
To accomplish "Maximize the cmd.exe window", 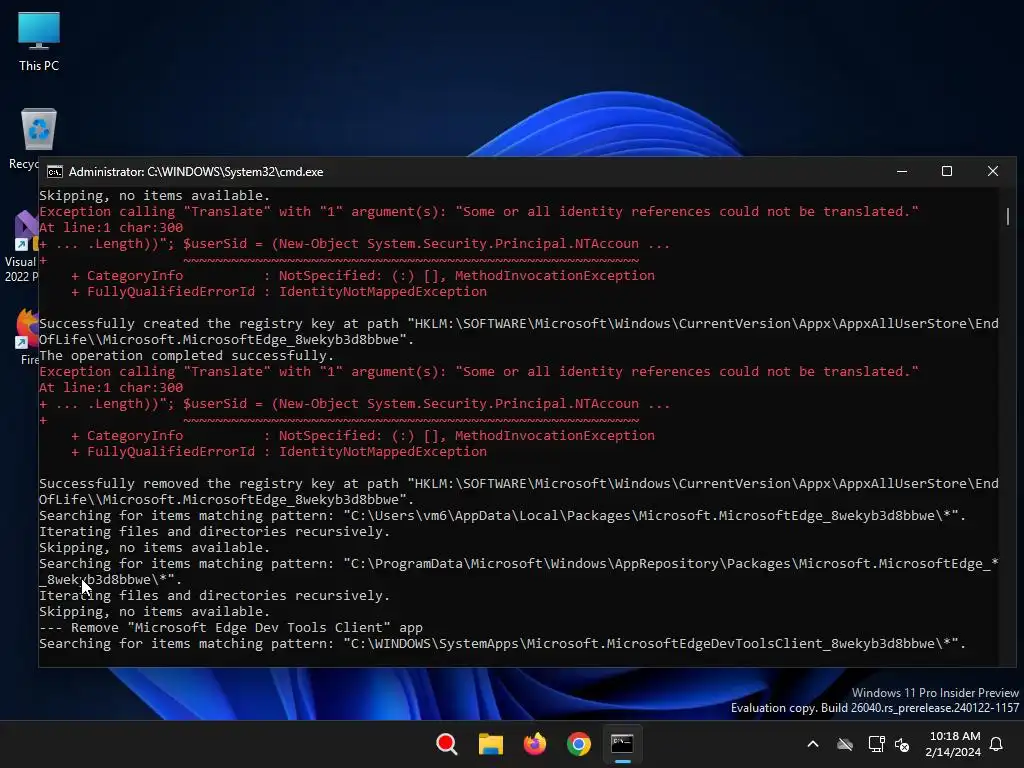I will [947, 171].
